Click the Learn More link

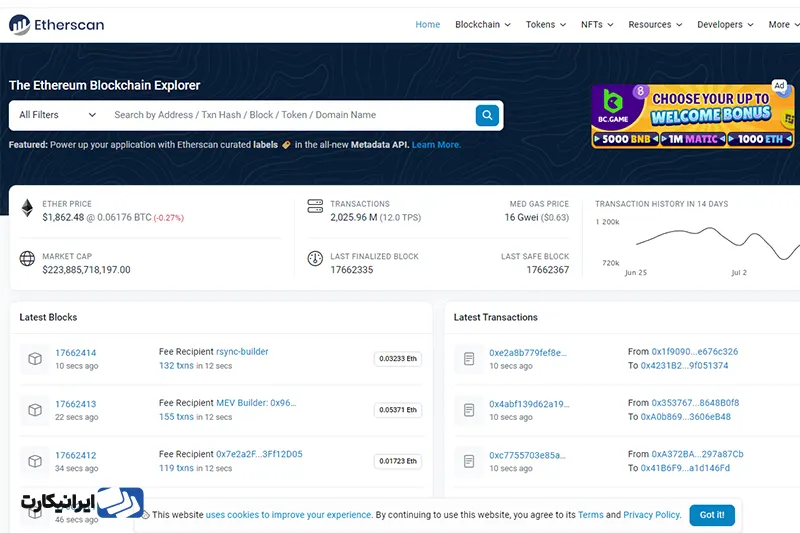coord(436,145)
